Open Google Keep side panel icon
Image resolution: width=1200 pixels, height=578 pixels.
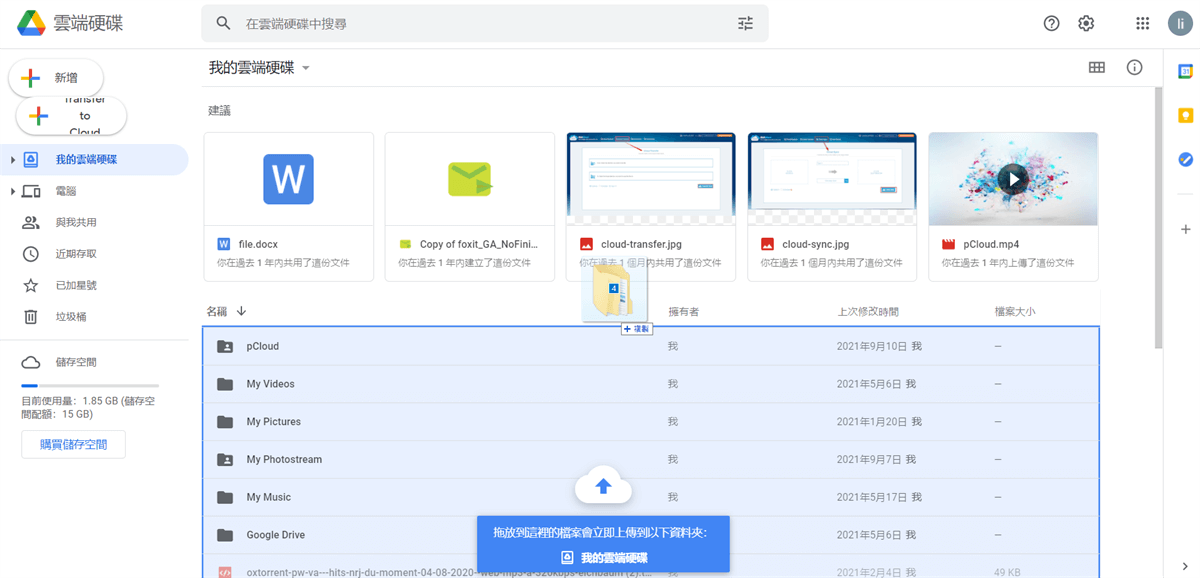(x=1186, y=115)
